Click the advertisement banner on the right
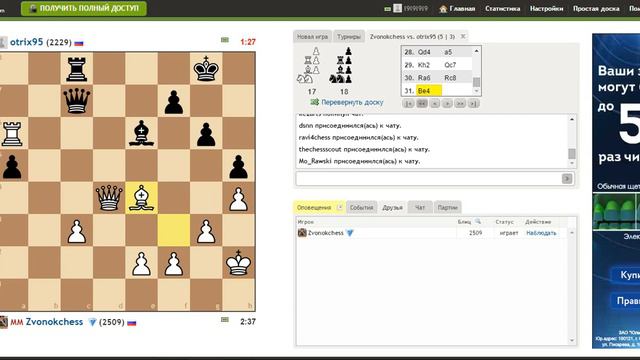This screenshot has width=640, height=360. (x=616, y=191)
